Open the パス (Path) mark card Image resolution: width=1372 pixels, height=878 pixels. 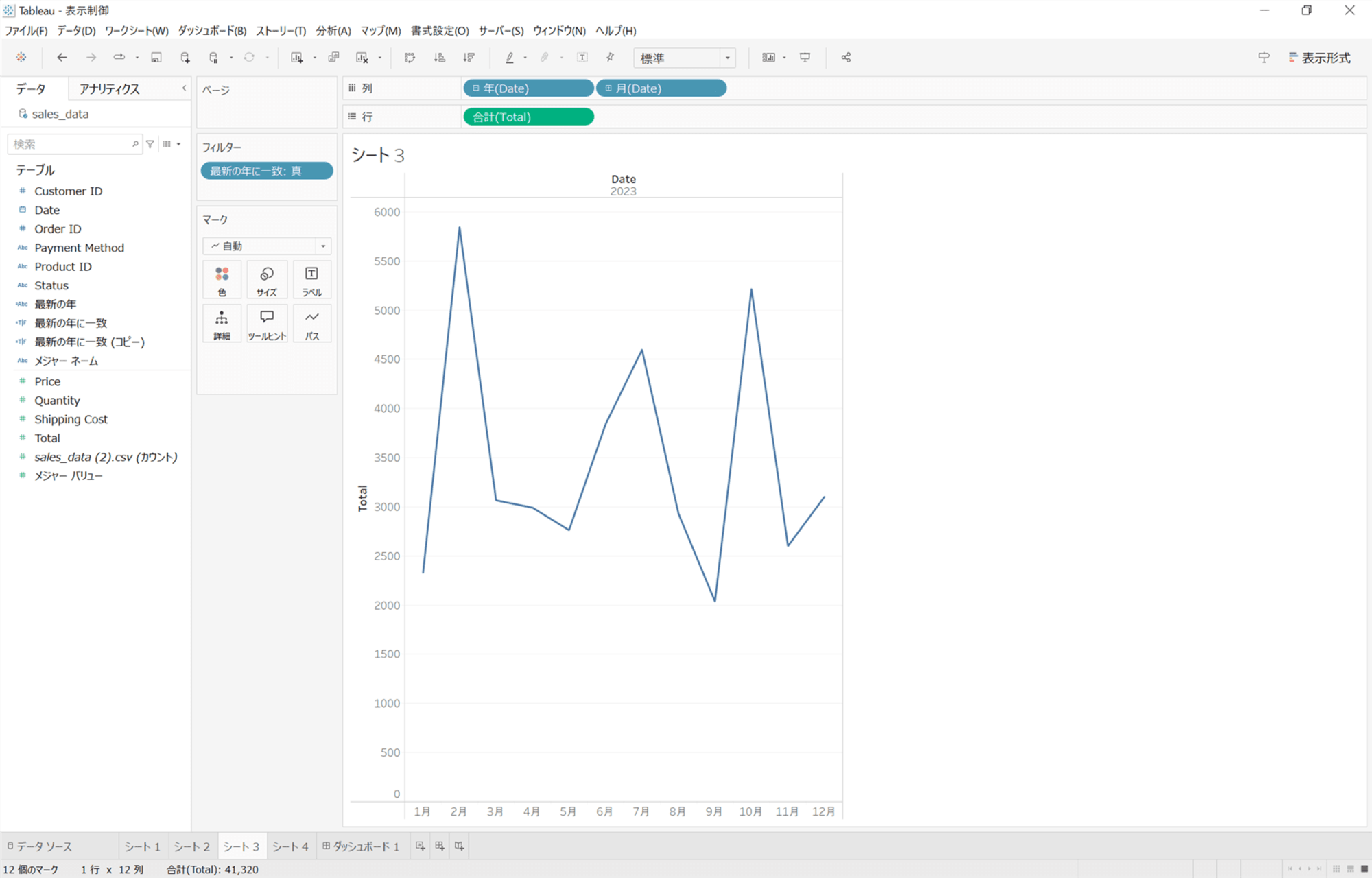tap(312, 324)
